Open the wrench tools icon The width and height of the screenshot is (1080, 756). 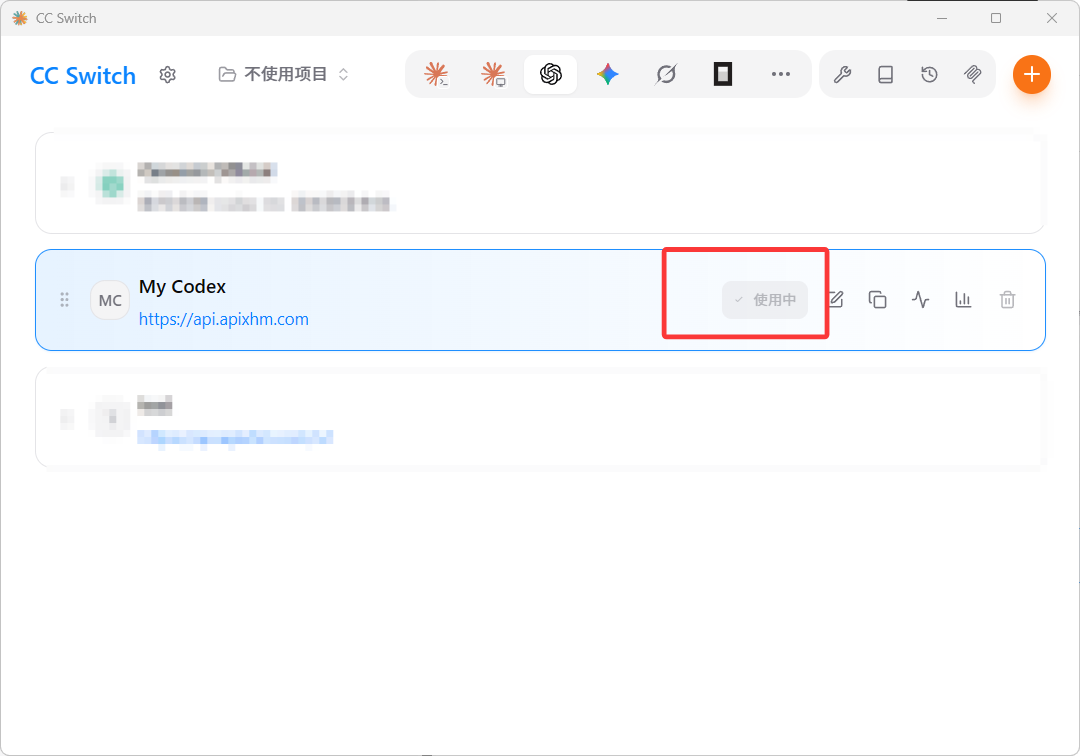coord(842,74)
